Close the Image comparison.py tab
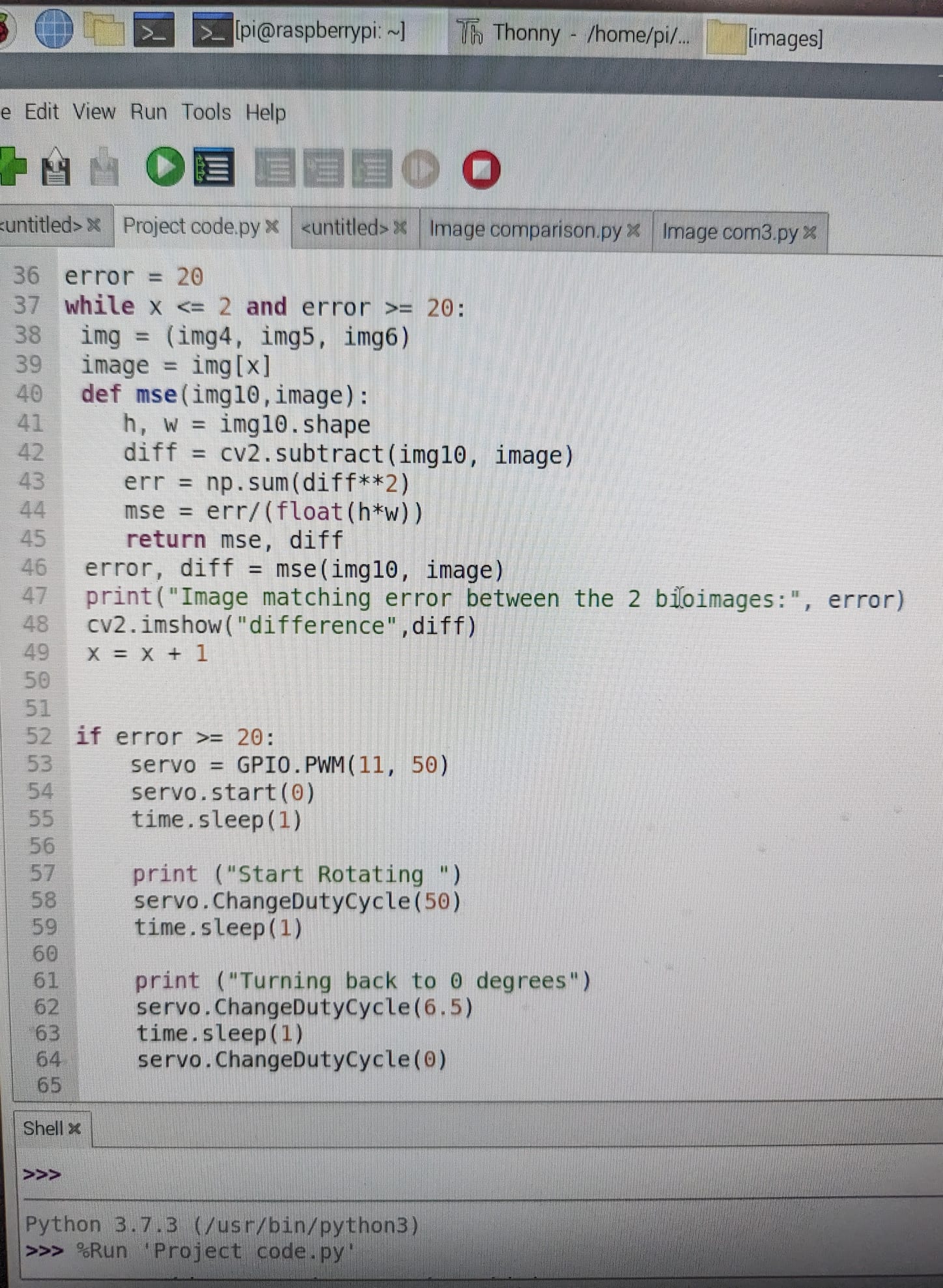 [634, 230]
